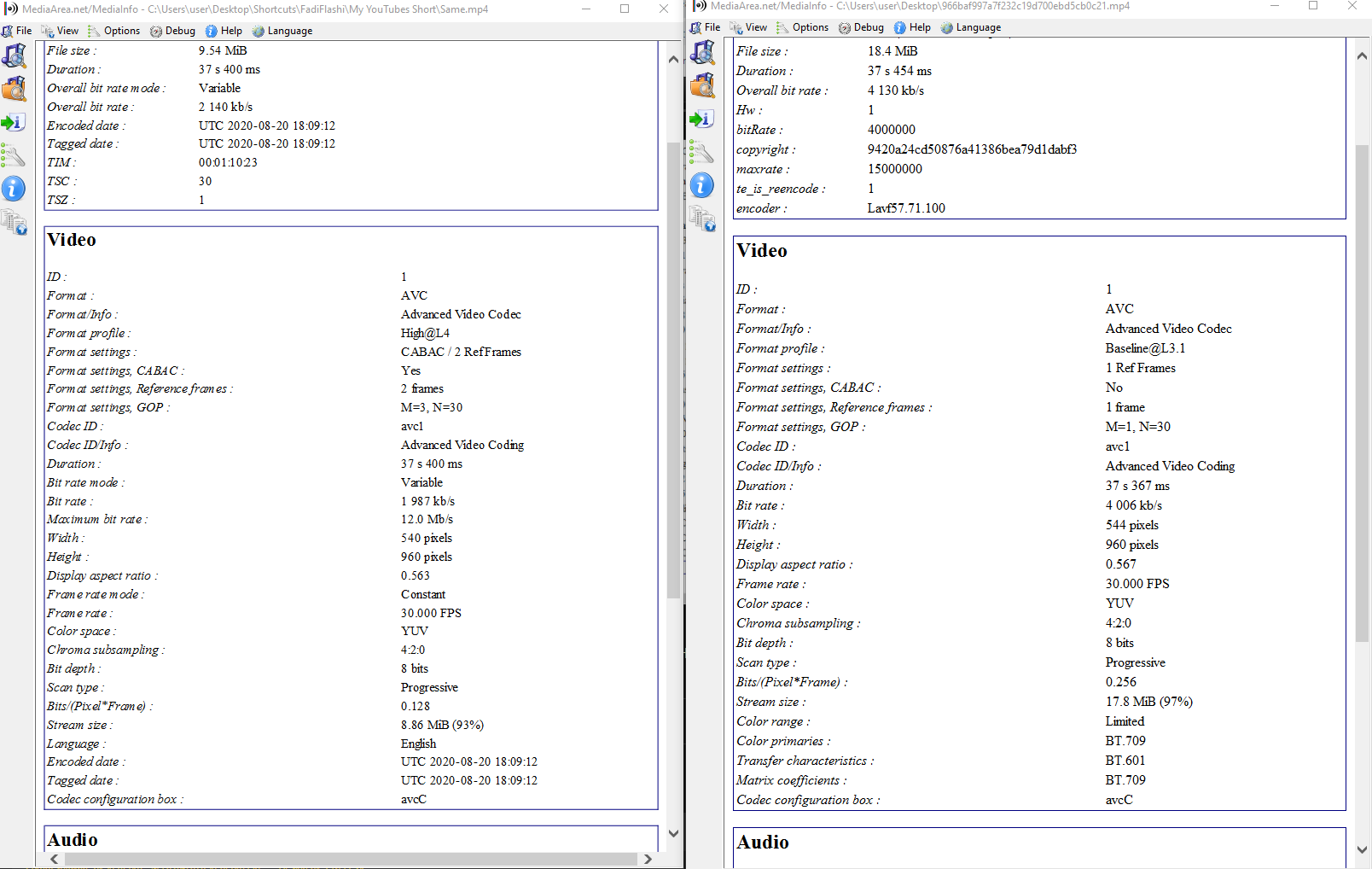Click vertical scrollbar thumb in right window
Viewport: 1372px width, 869px height.
1362,394
